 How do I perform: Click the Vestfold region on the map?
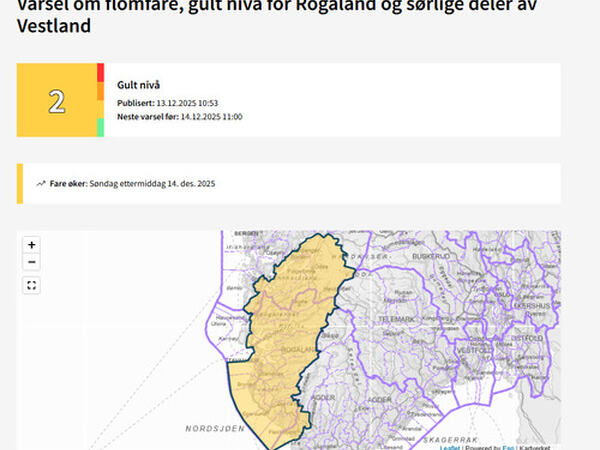pos(470,351)
